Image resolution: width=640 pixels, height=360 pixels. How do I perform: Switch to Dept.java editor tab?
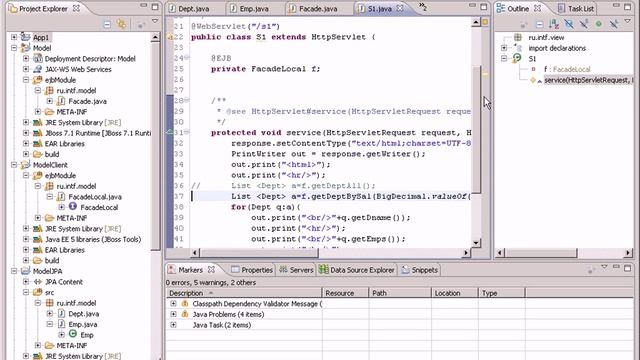point(189,9)
